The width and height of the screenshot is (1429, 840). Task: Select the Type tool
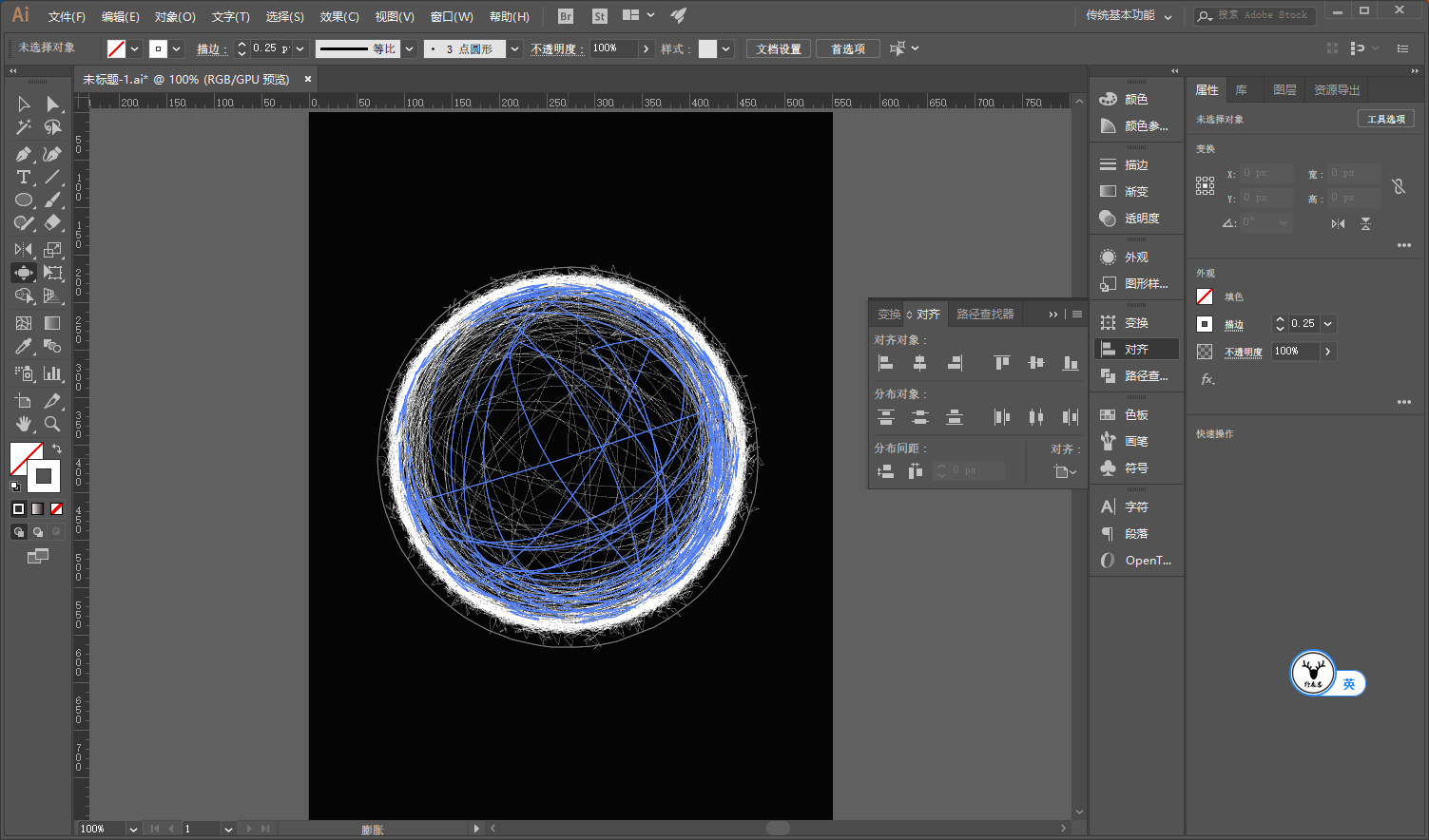[x=24, y=177]
